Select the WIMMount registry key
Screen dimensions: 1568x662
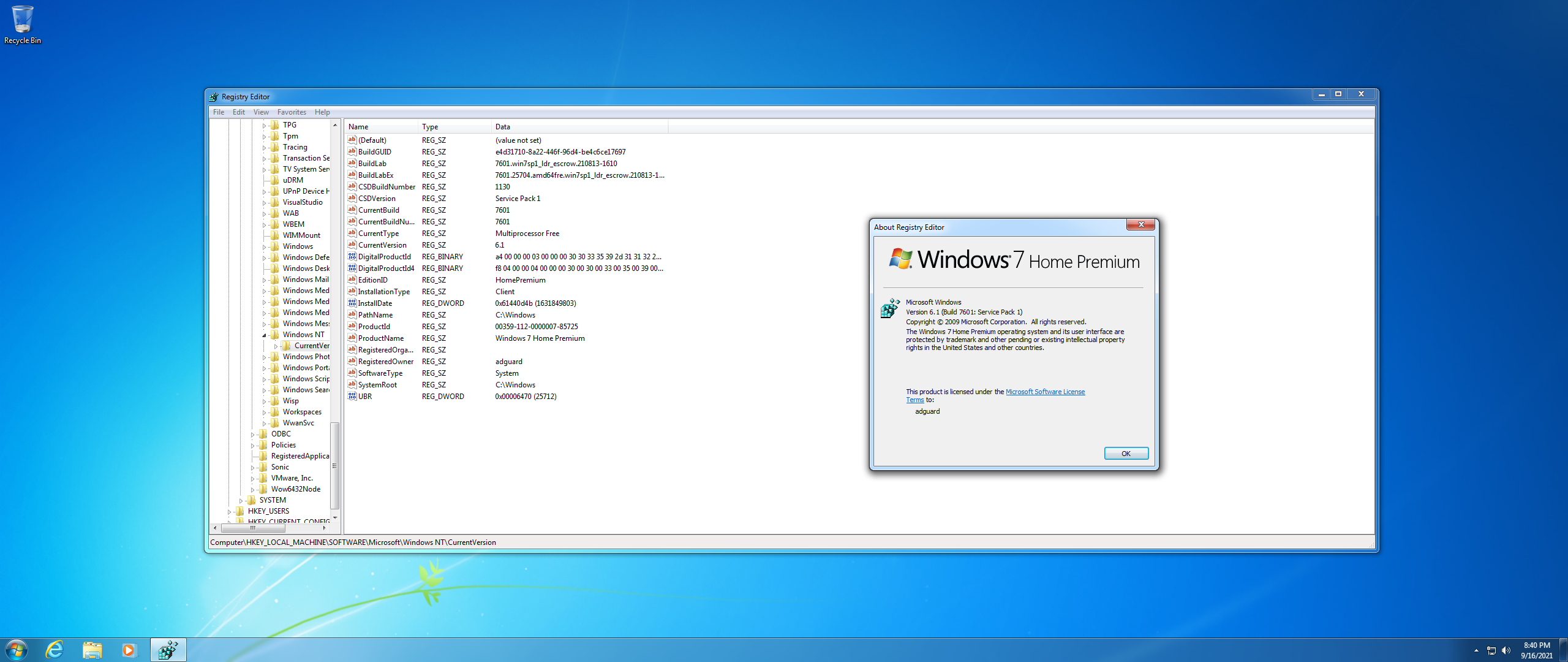point(301,235)
